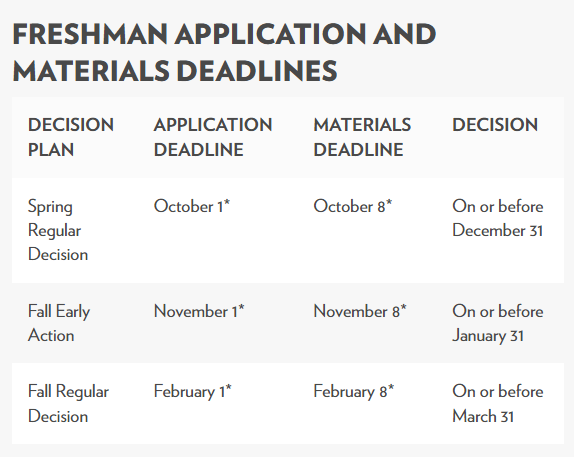This screenshot has width=574, height=457.
Task: Click the November 8* materials deadline
Action: point(360,312)
